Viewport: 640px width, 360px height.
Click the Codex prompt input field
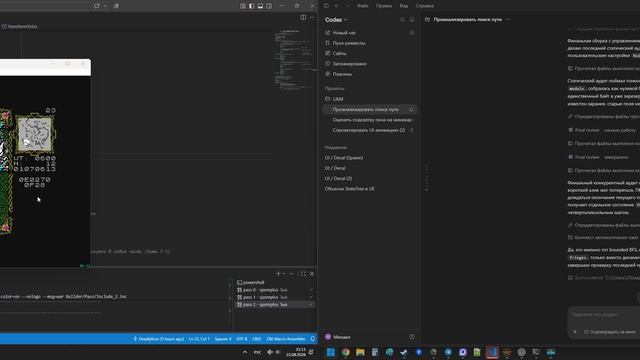[x=604, y=315]
